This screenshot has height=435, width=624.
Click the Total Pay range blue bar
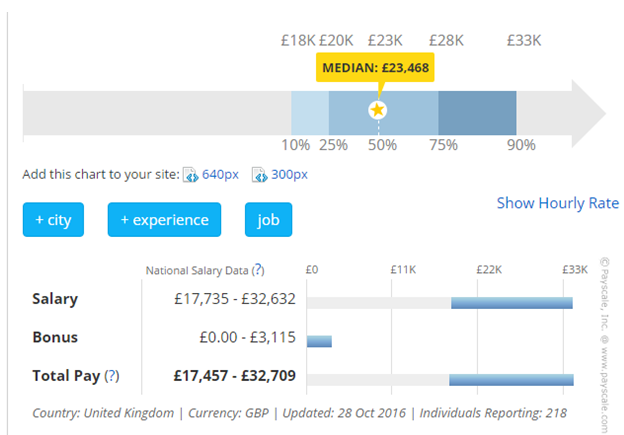(x=511, y=380)
